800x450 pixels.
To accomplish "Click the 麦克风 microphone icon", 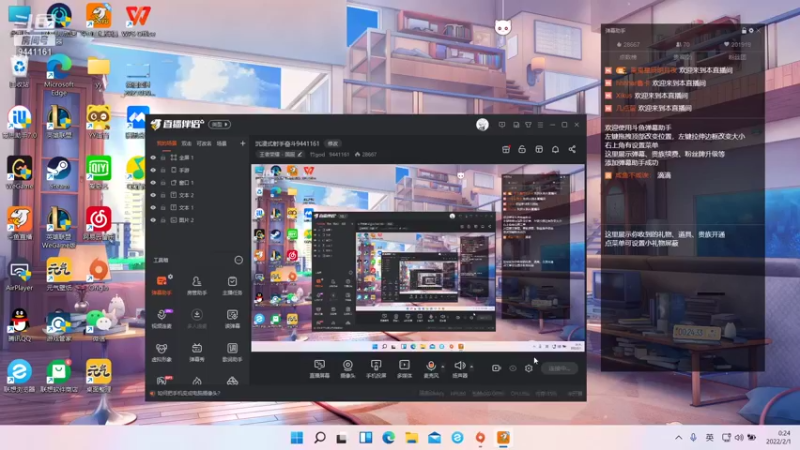I will [431, 368].
